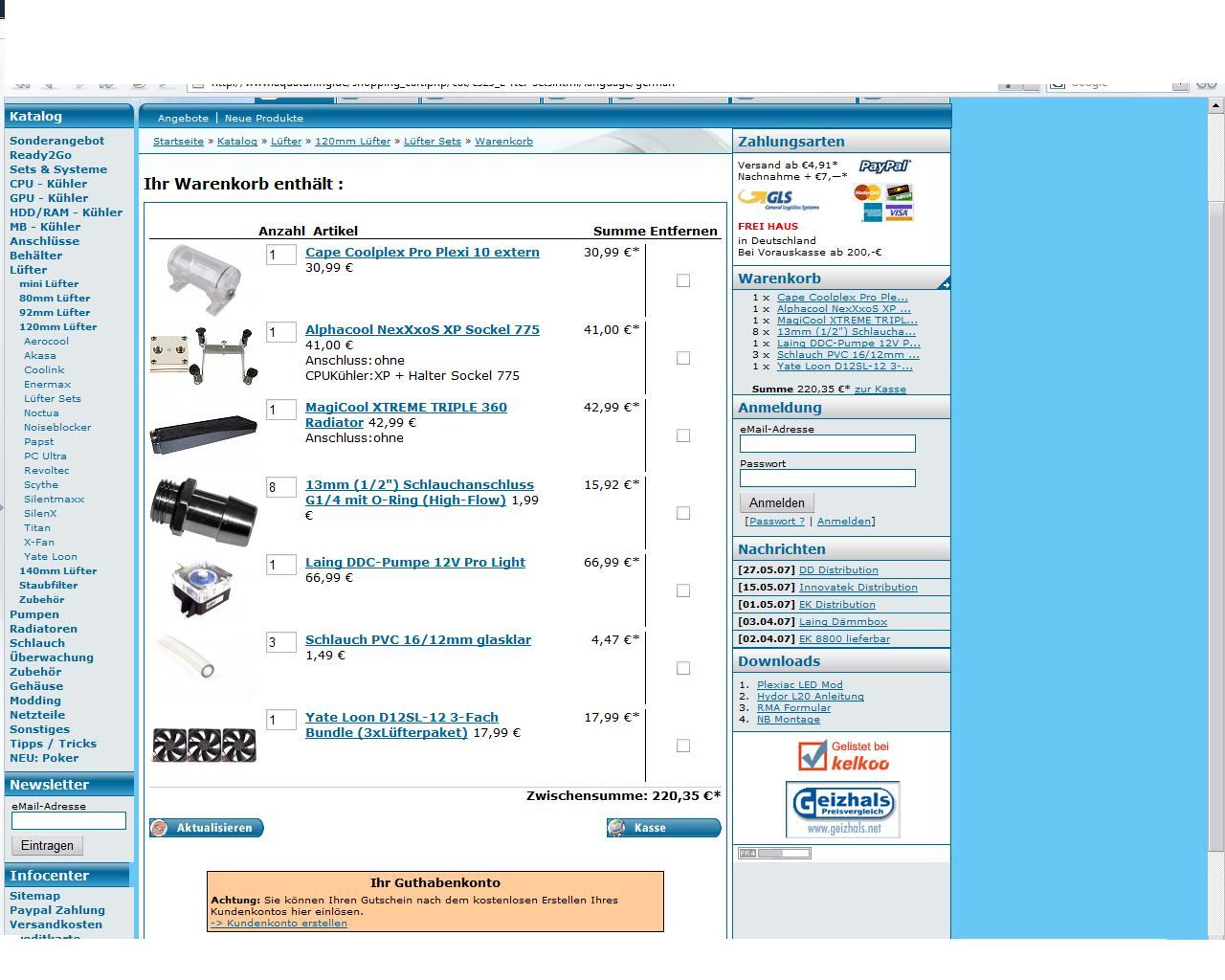Open EK 8800 lieferbar news item
Viewport: 1225px width, 980px height.
pos(844,639)
